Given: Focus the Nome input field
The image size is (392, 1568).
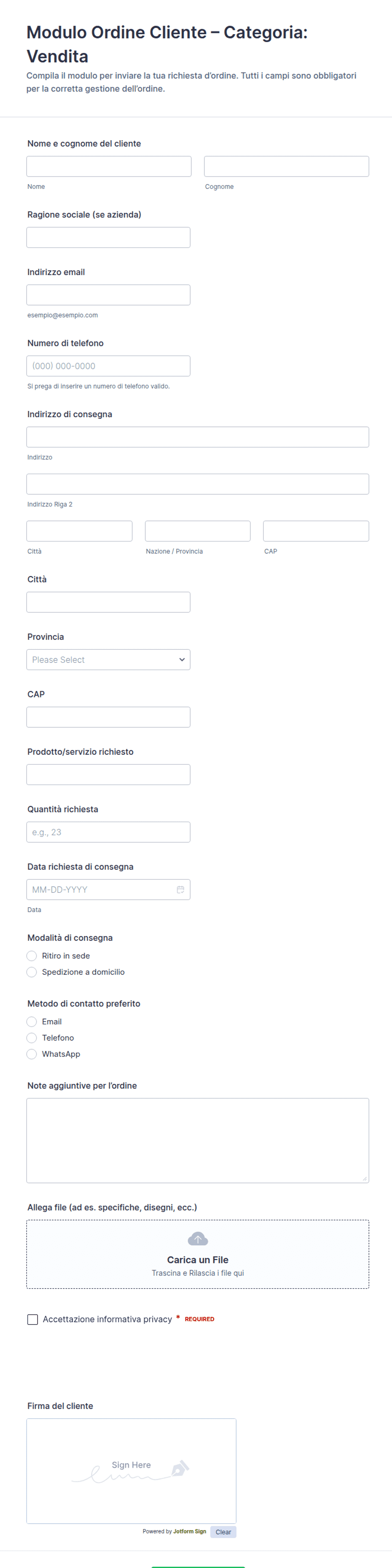Looking at the screenshot, I should point(109,167).
